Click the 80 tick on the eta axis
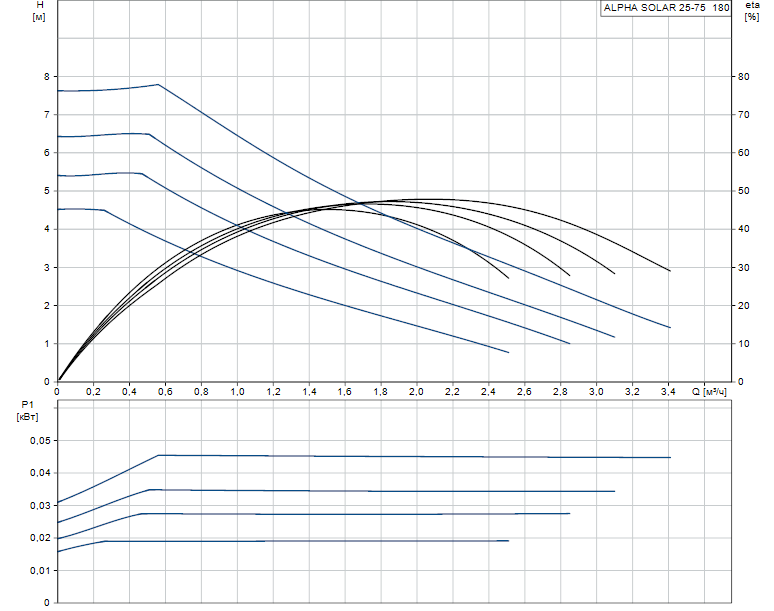 744,76
